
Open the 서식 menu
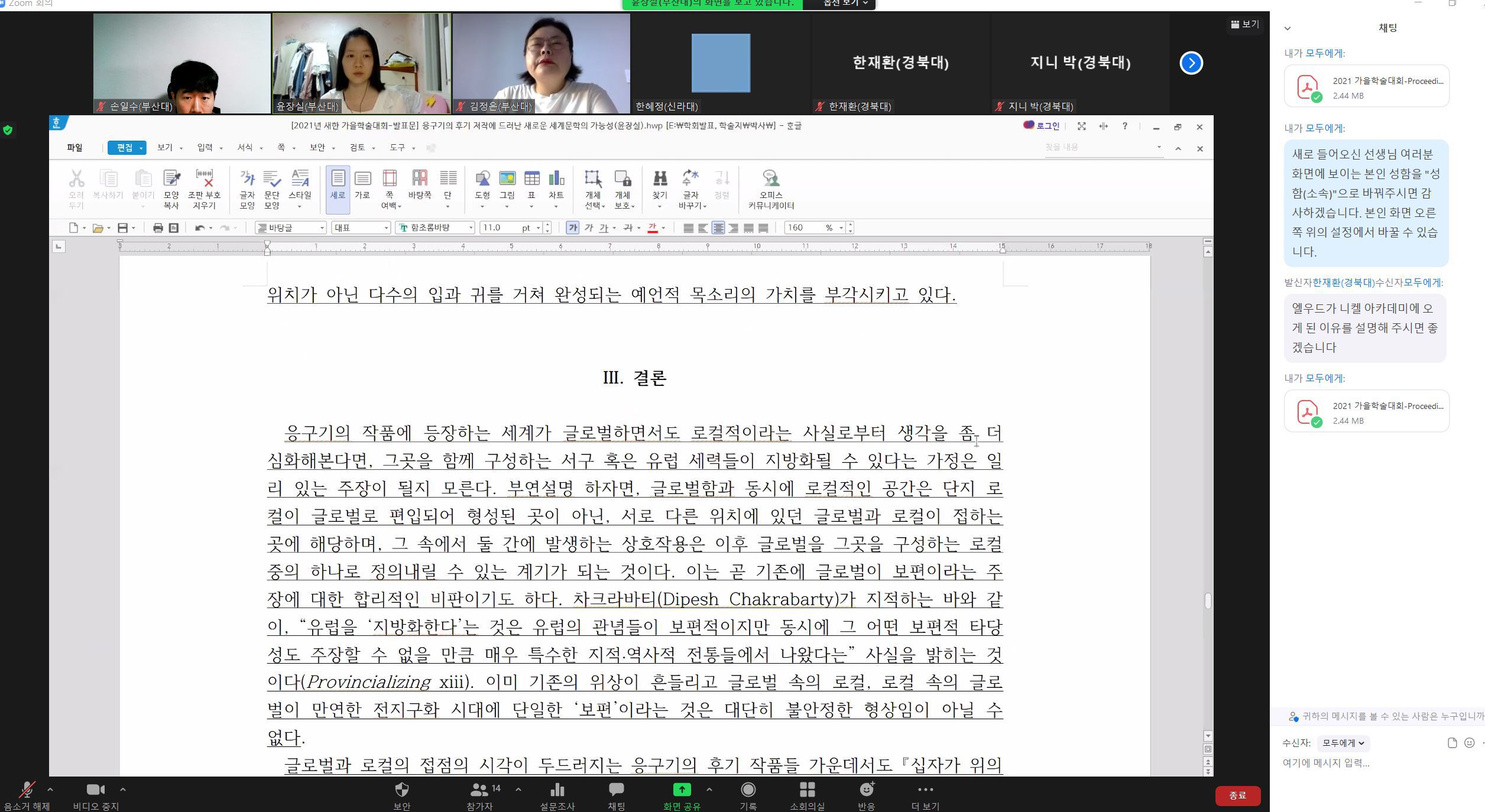[x=245, y=148]
